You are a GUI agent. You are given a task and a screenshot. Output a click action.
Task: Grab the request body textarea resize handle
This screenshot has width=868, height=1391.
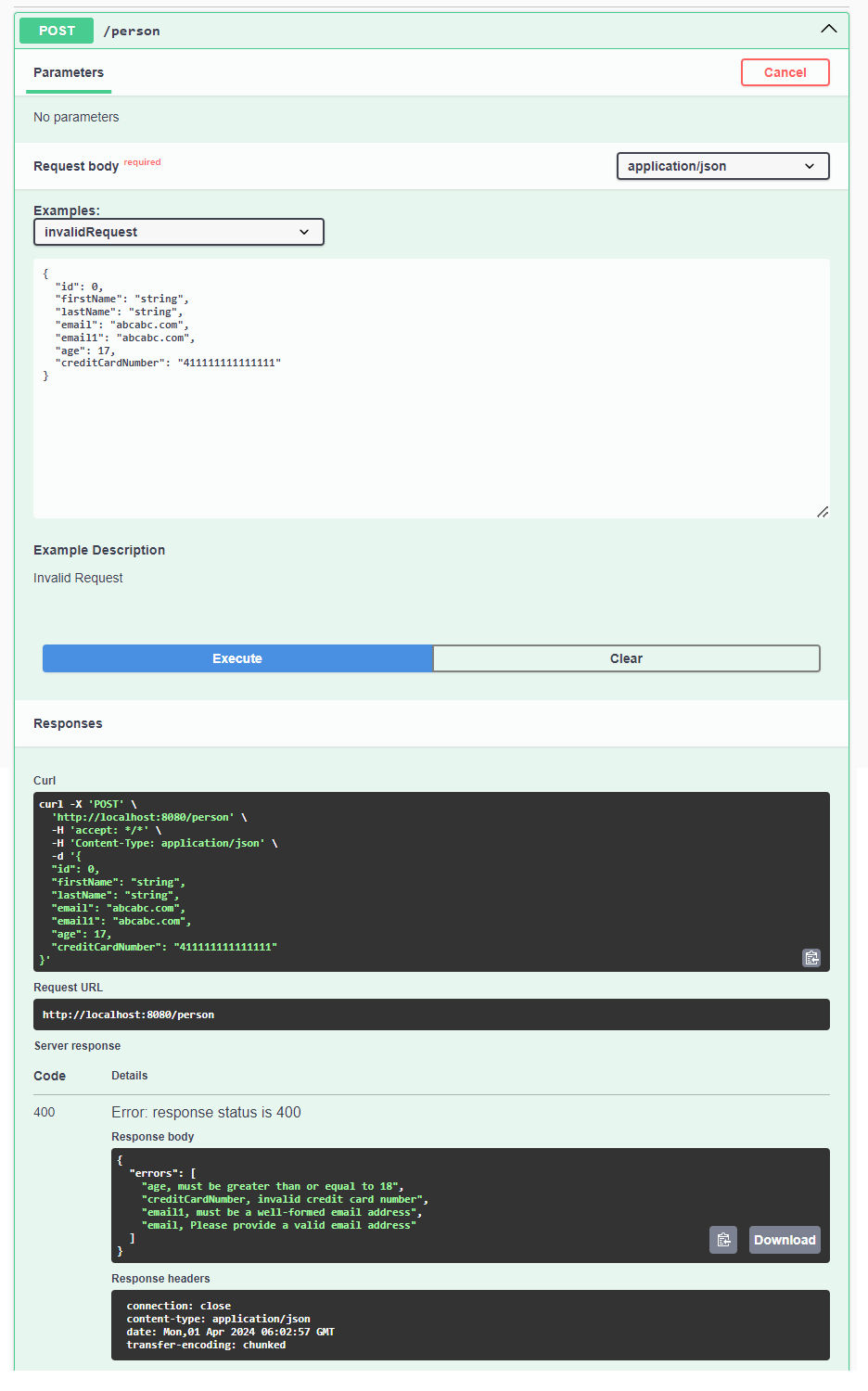(822, 512)
